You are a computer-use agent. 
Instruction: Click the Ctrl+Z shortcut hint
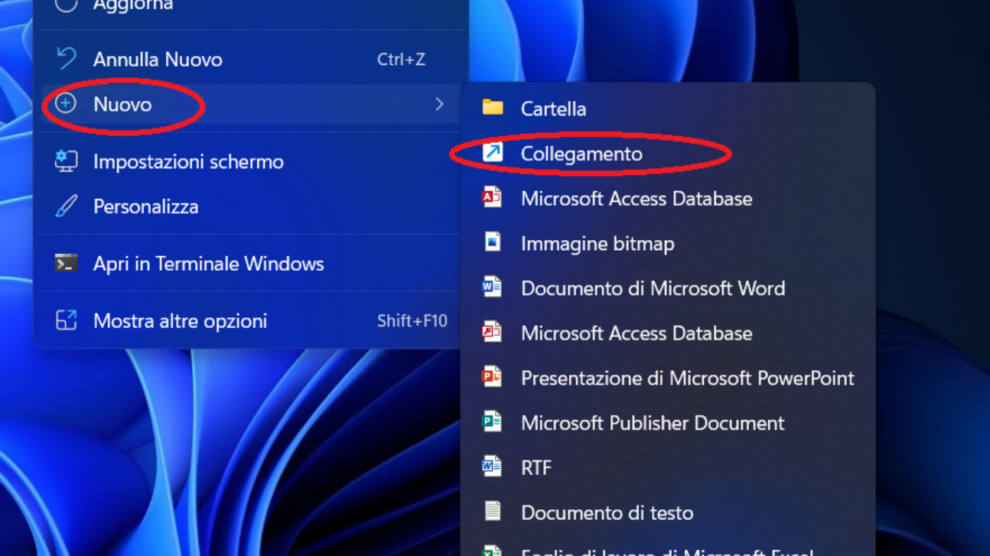click(401, 59)
